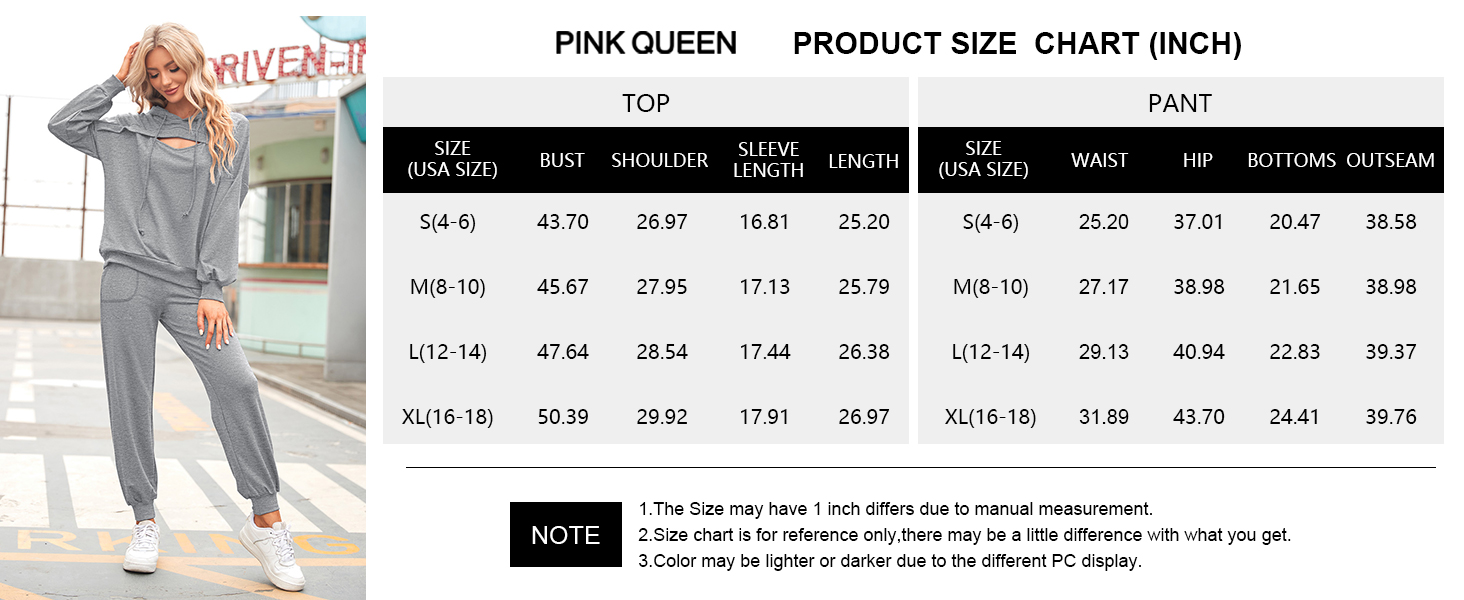Screen dimensions: 1464x600
Task: Click bust value 45.67
Action: 563,287
